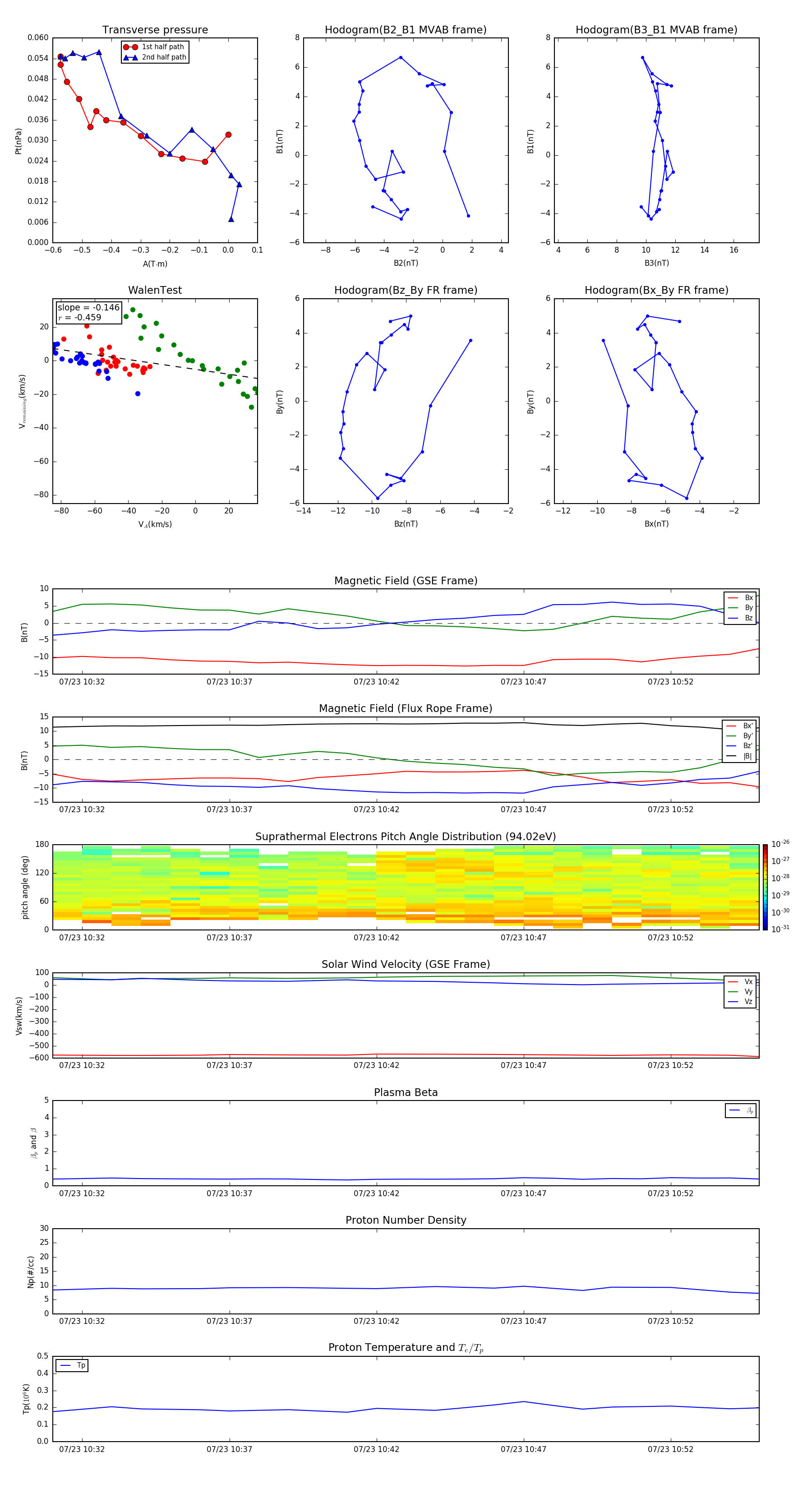Select the 'Hodogram(B3_B1 MVAB frame)' title

(x=656, y=30)
